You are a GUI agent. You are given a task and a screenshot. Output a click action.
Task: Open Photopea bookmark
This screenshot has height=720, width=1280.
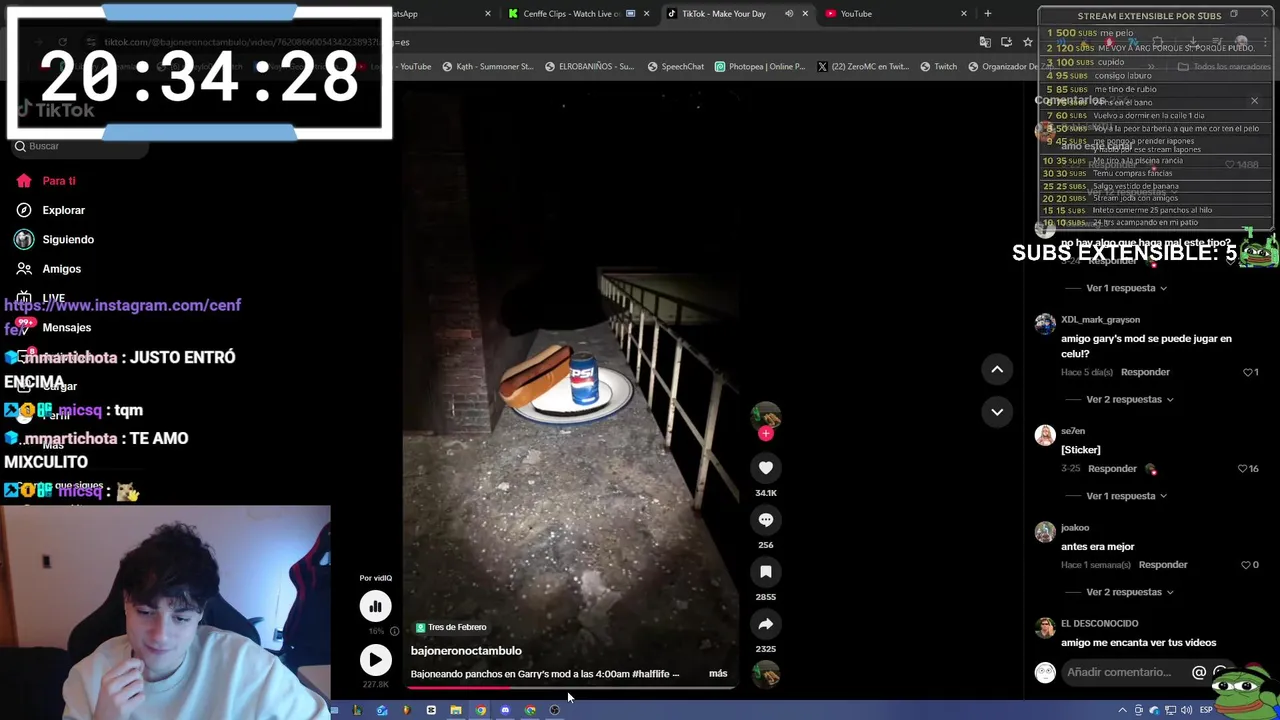pyautogui.click(x=760, y=67)
